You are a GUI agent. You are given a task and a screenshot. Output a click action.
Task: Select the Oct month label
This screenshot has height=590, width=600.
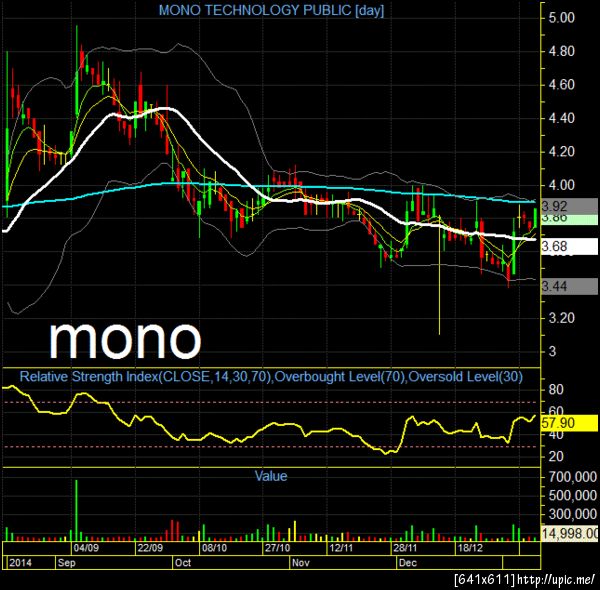coord(183,563)
